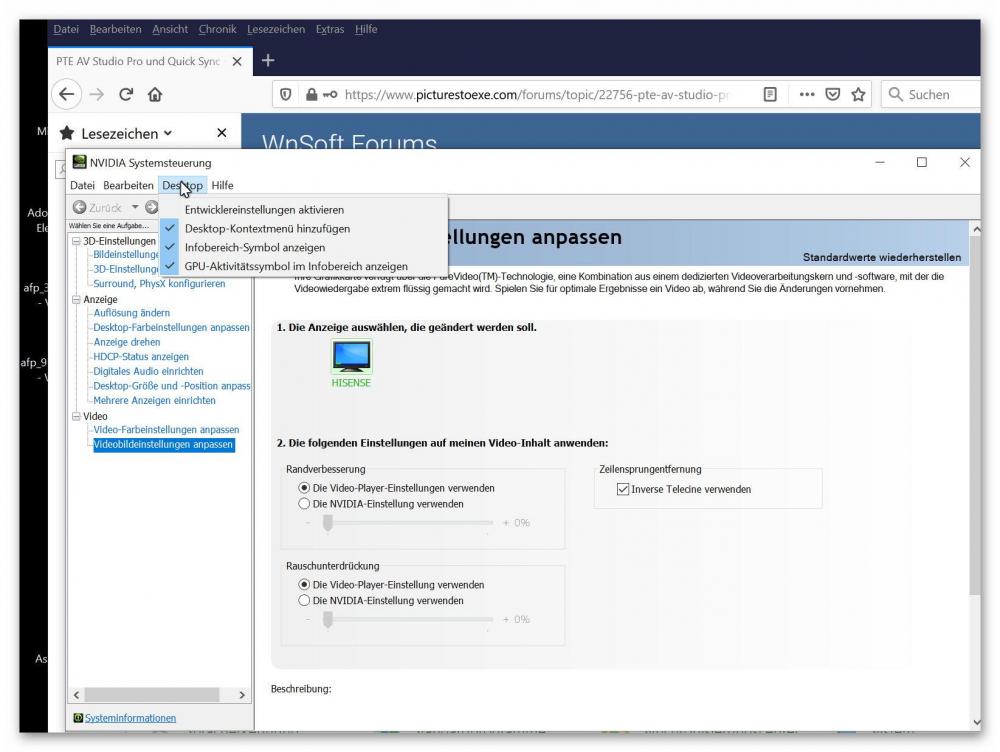Bookmark this page with star icon

858,94
